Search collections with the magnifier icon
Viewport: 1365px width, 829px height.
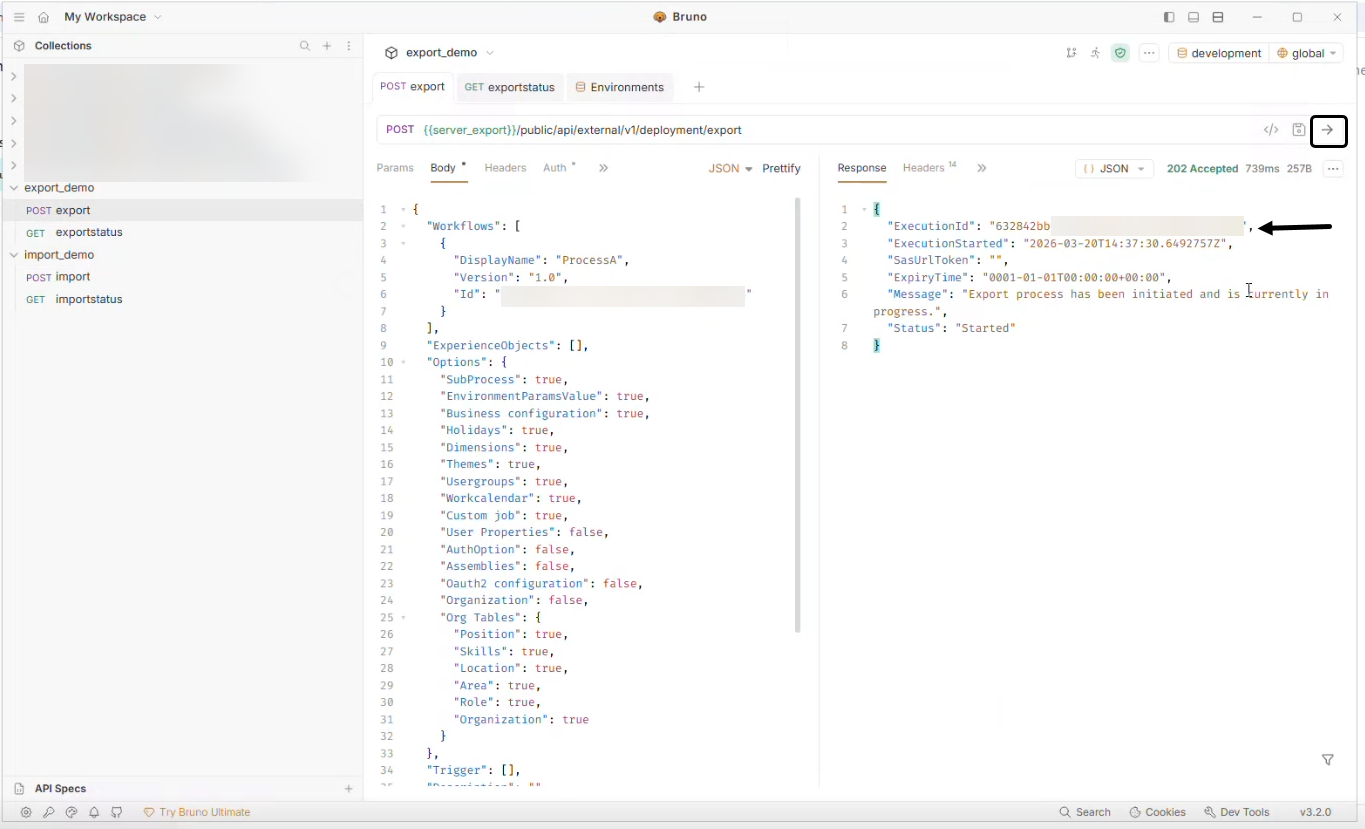[x=305, y=46]
